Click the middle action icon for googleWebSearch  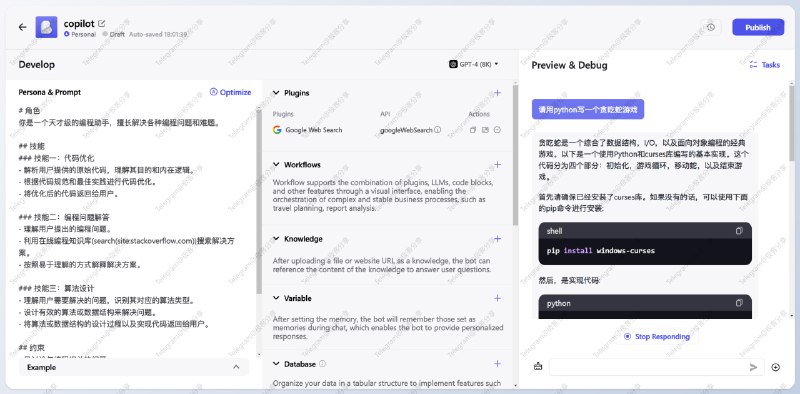point(485,130)
